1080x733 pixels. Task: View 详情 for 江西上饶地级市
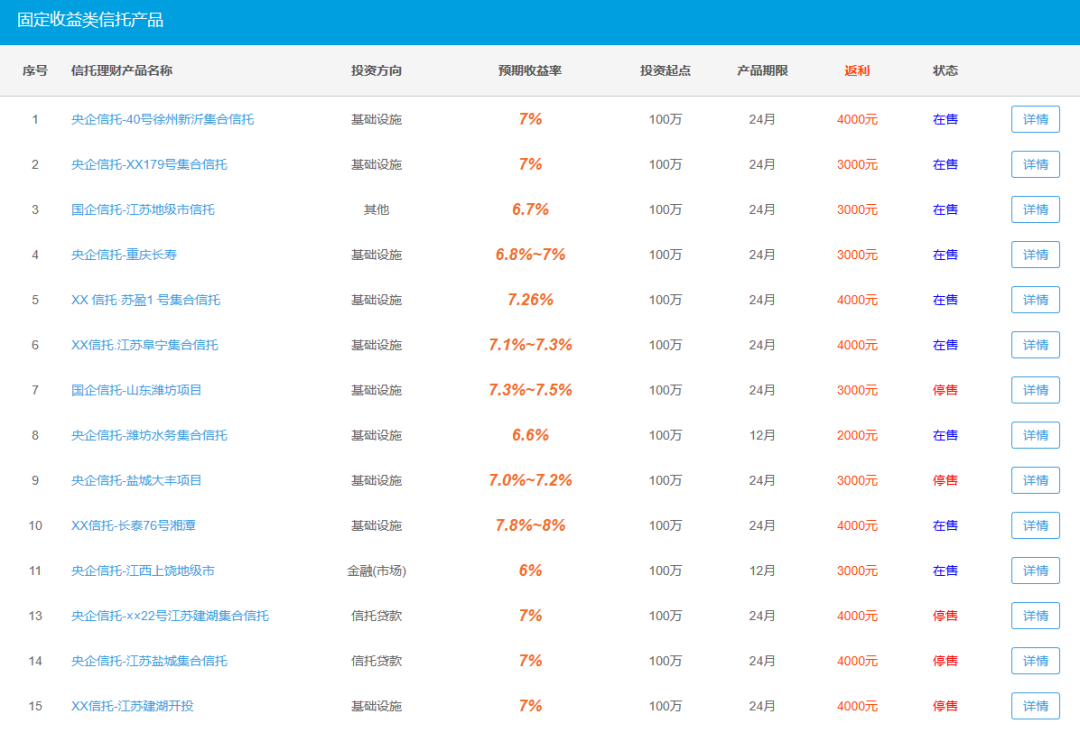coord(1035,570)
